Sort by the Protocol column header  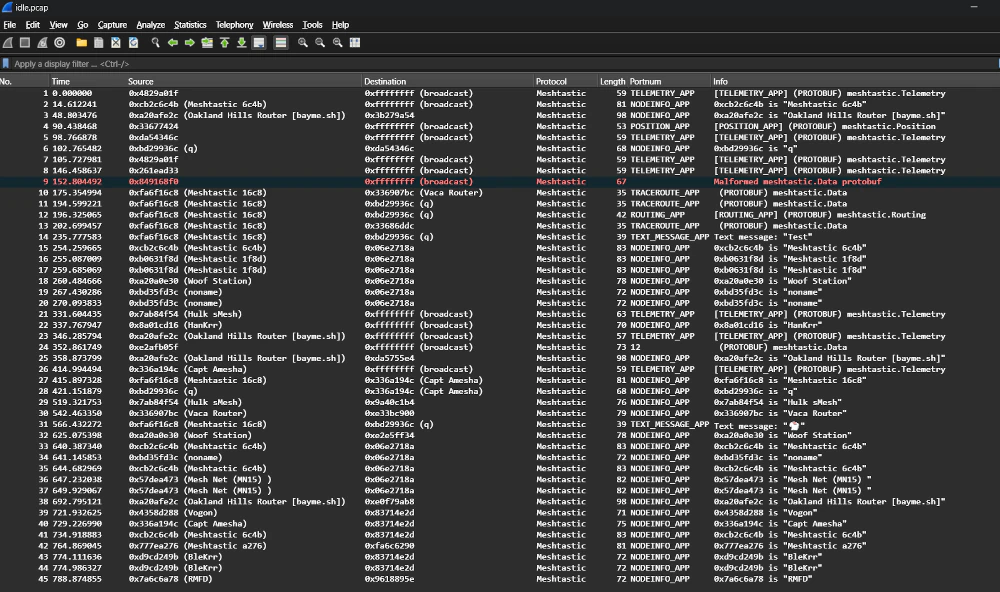click(x=565, y=82)
